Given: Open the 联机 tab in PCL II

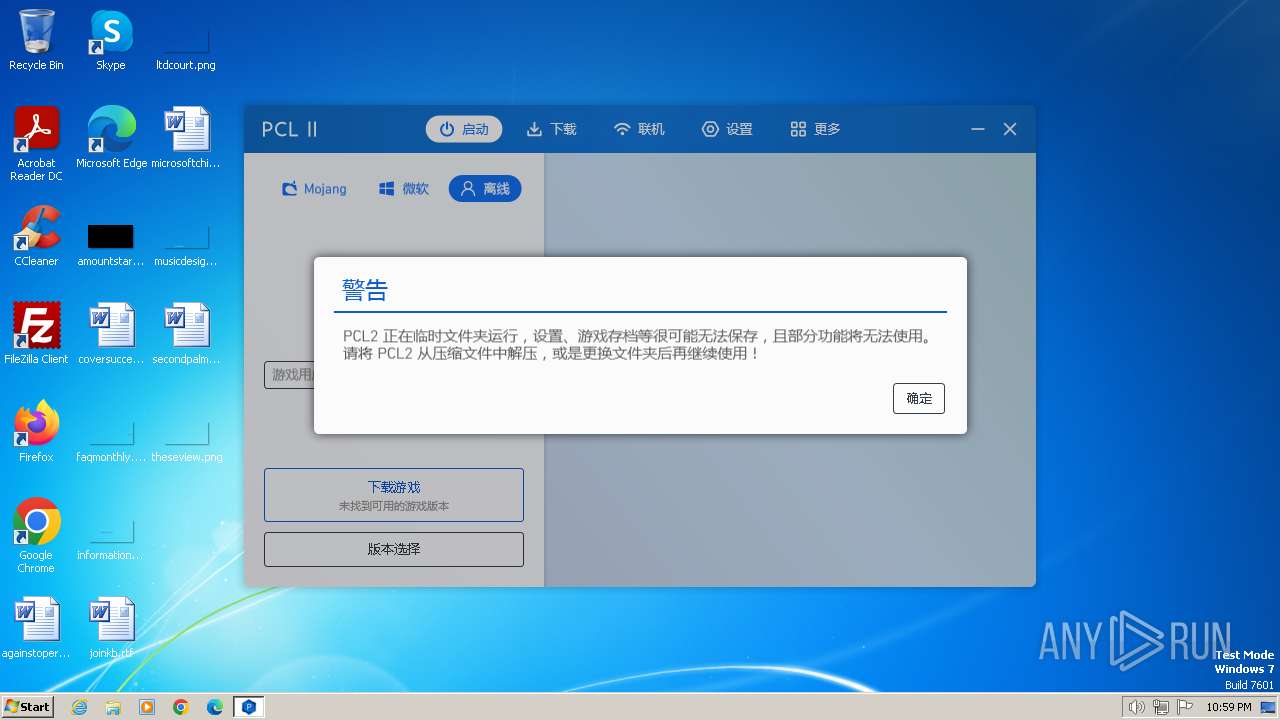Looking at the screenshot, I should pyautogui.click(x=640, y=129).
